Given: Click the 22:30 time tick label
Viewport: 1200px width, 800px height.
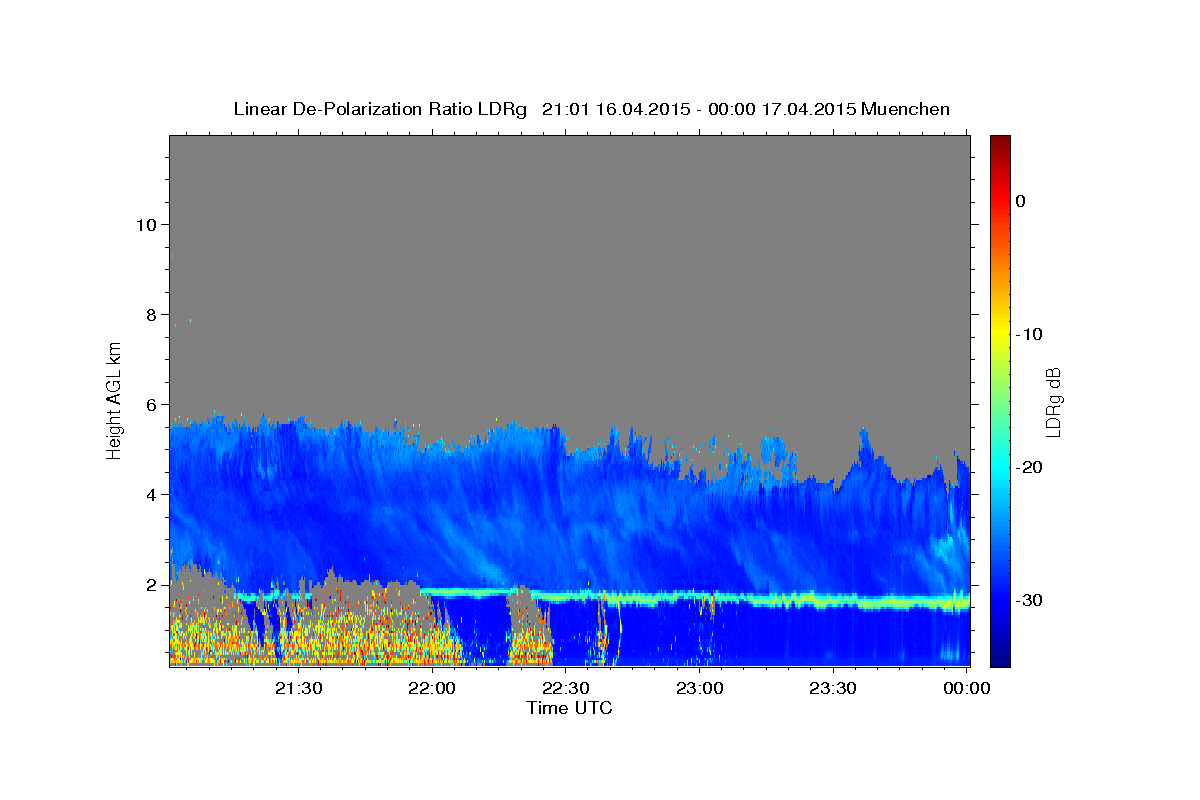Looking at the screenshot, I should point(566,688).
